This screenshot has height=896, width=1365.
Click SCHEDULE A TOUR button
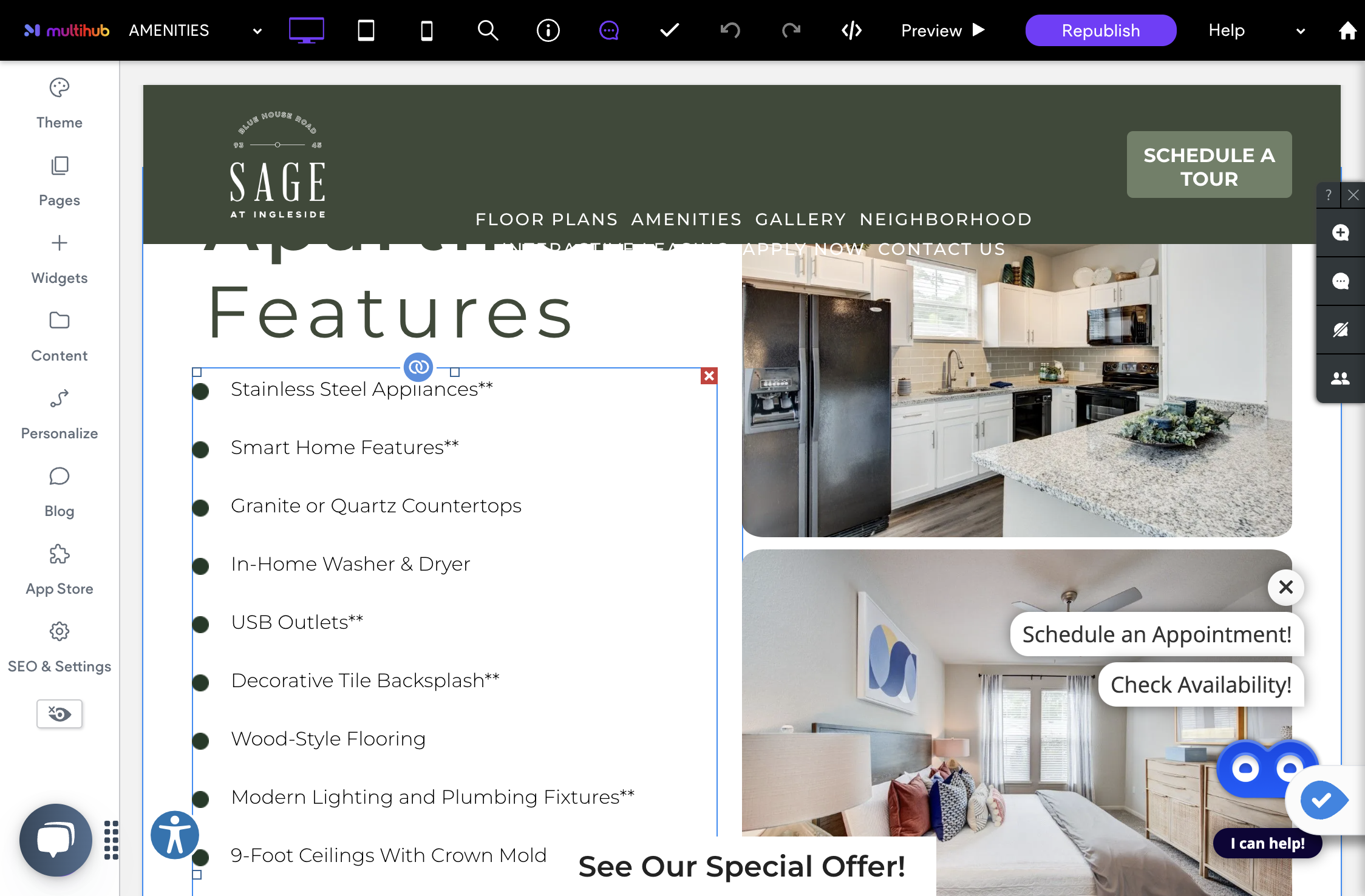pos(1209,165)
